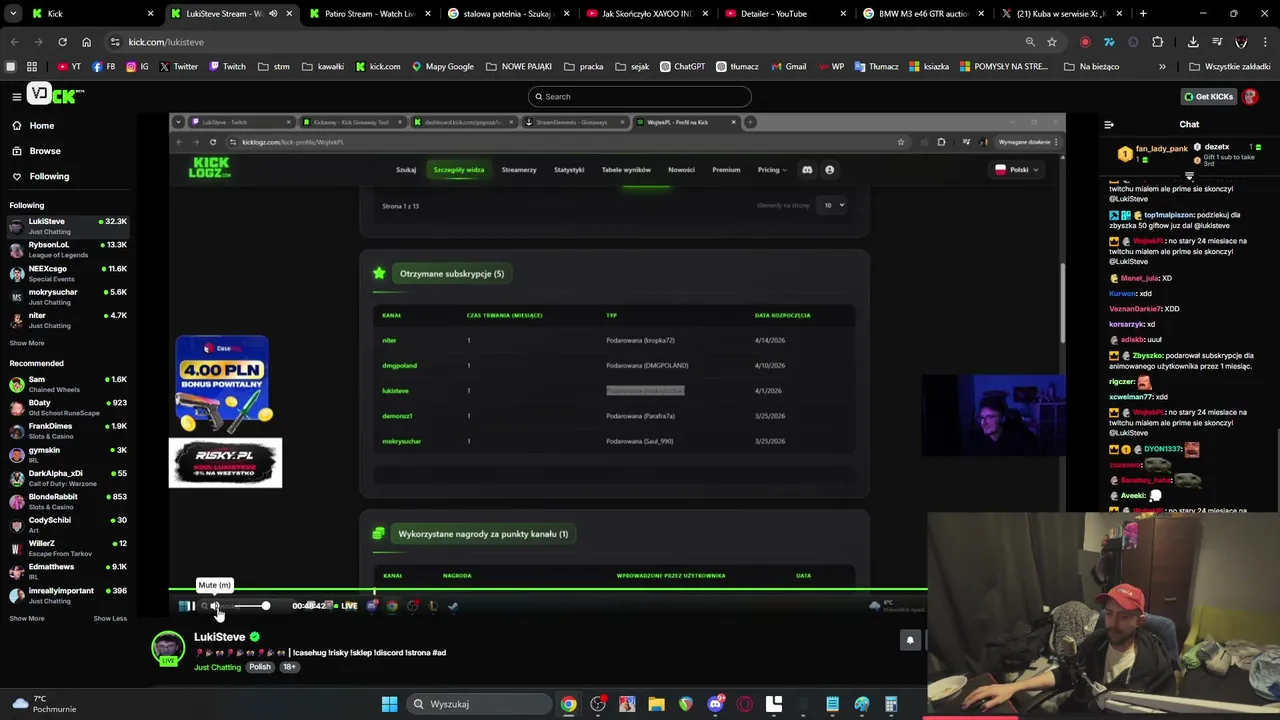Open the Chrome extensions puzzle icon

tap(1157, 42)
